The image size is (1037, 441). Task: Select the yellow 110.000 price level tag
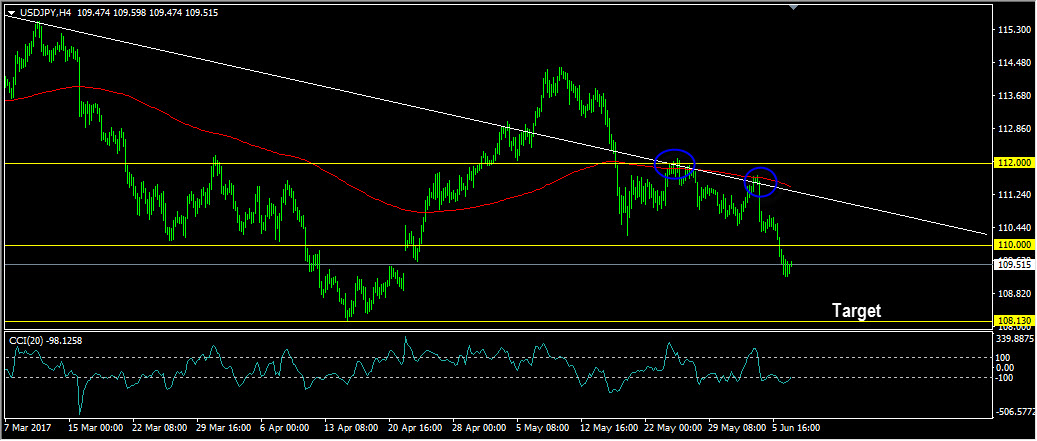(x=1013, y=245)
